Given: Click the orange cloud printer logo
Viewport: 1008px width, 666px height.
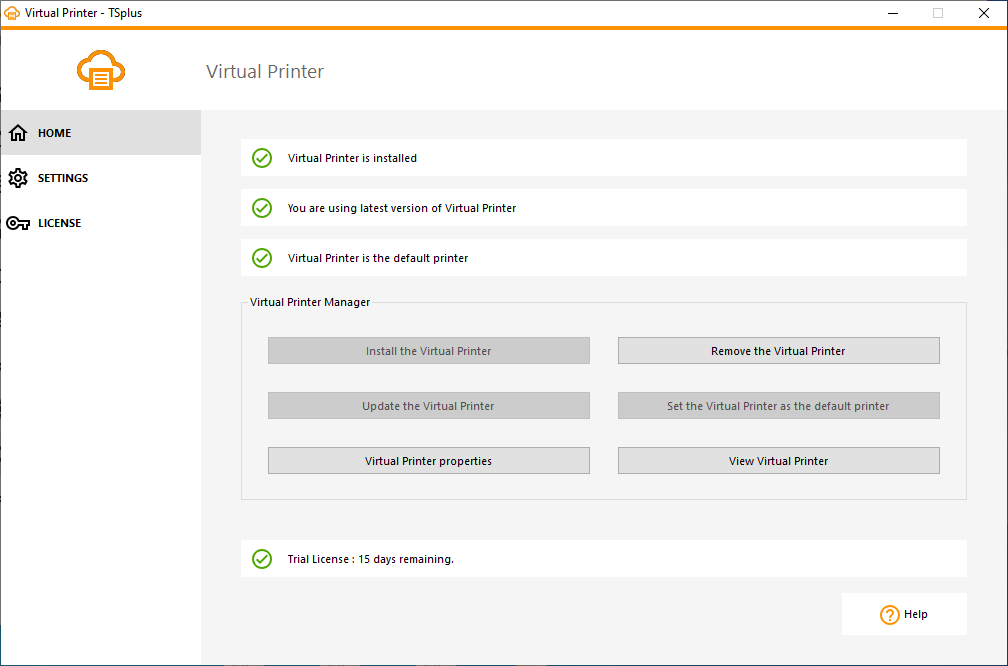Looking at the screenshot, I should click(x=101, y=71).
